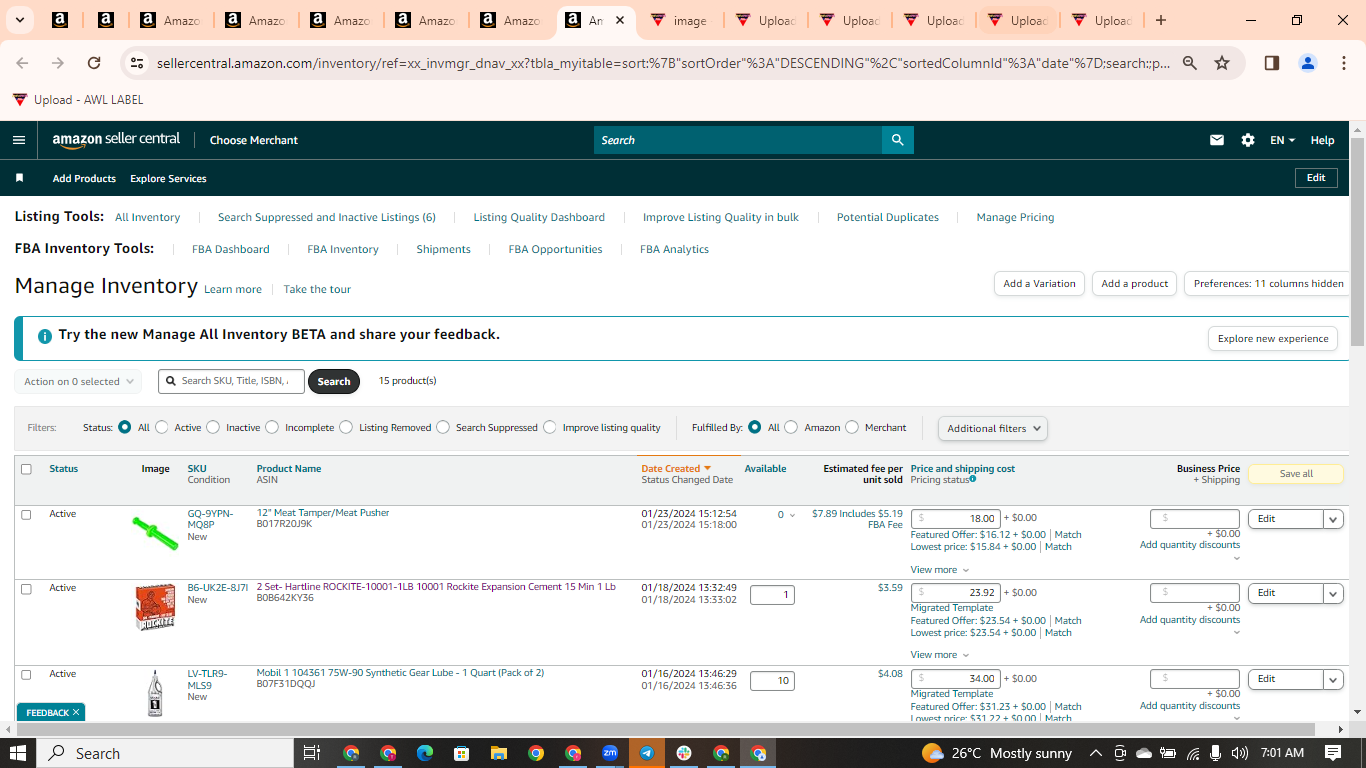
Task: Click the Pricing status info icon
Action: pyautogui.click(x=973, y=479)
